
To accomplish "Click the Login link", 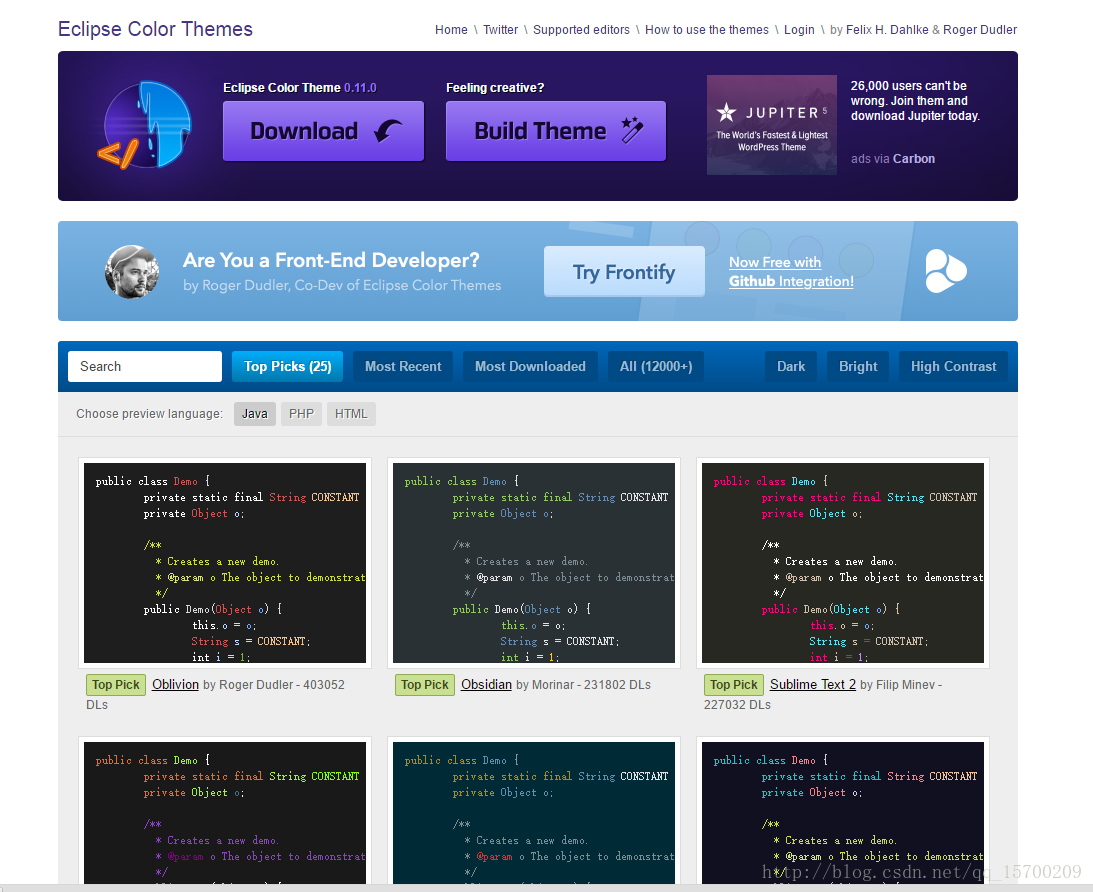I will click(799, 30).
